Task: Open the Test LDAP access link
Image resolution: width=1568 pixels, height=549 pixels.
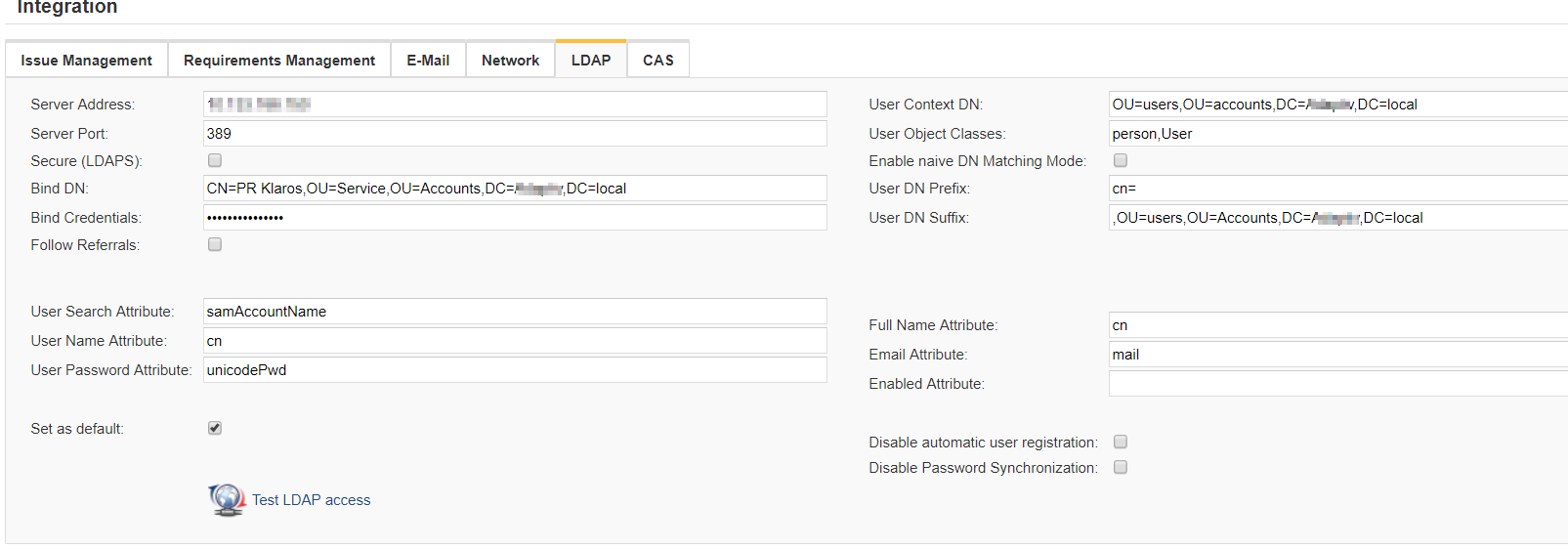Action: pos(311,500)
